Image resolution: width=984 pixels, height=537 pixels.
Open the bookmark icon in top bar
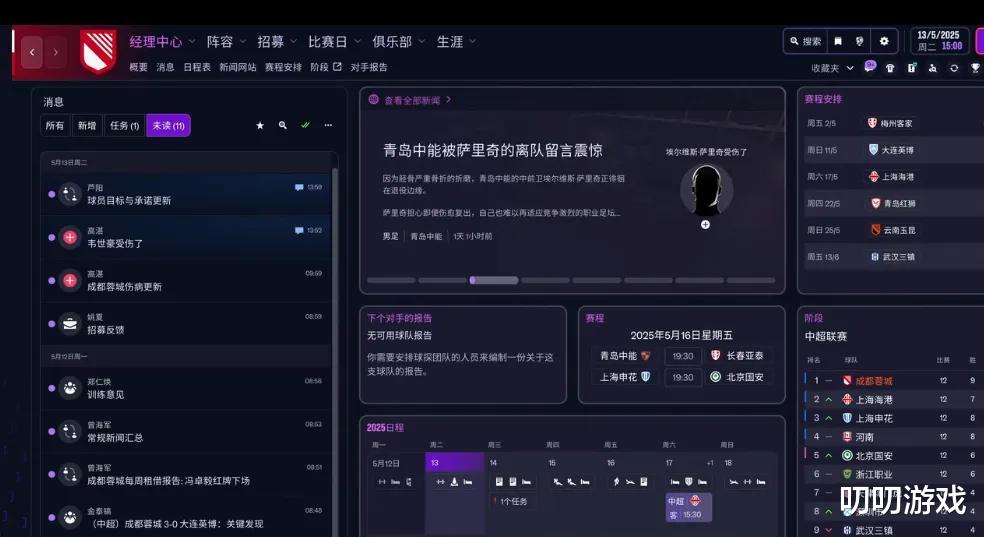pos(838,41)
